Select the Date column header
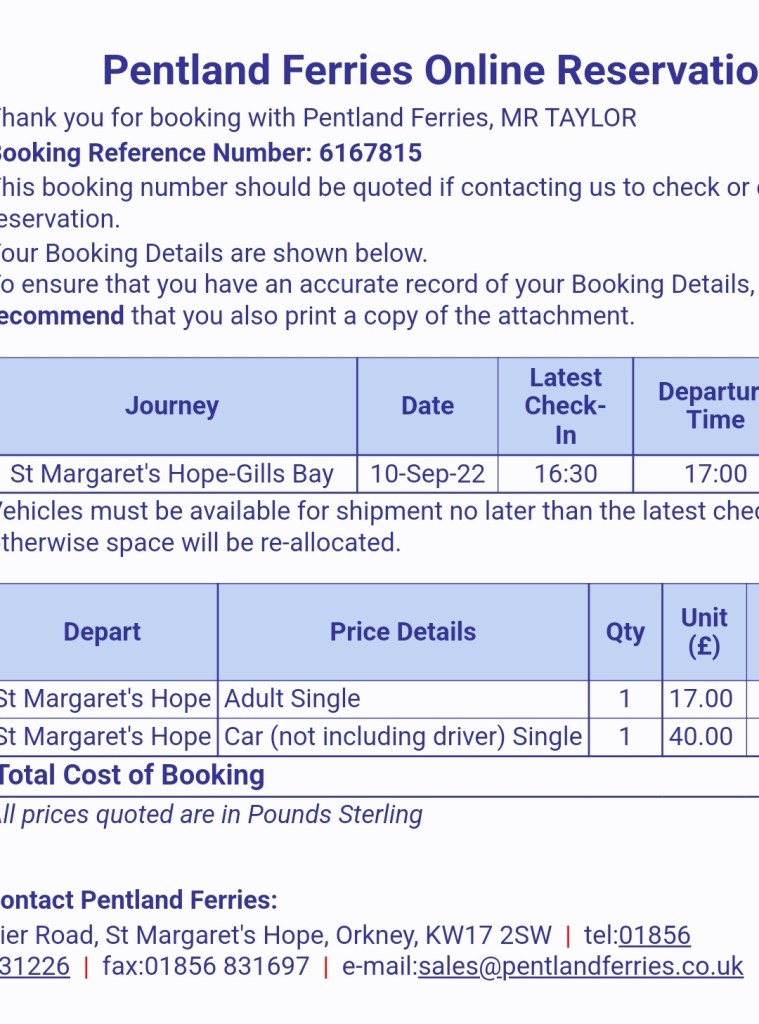This screenshot has width=759, height=1024. 427,406
